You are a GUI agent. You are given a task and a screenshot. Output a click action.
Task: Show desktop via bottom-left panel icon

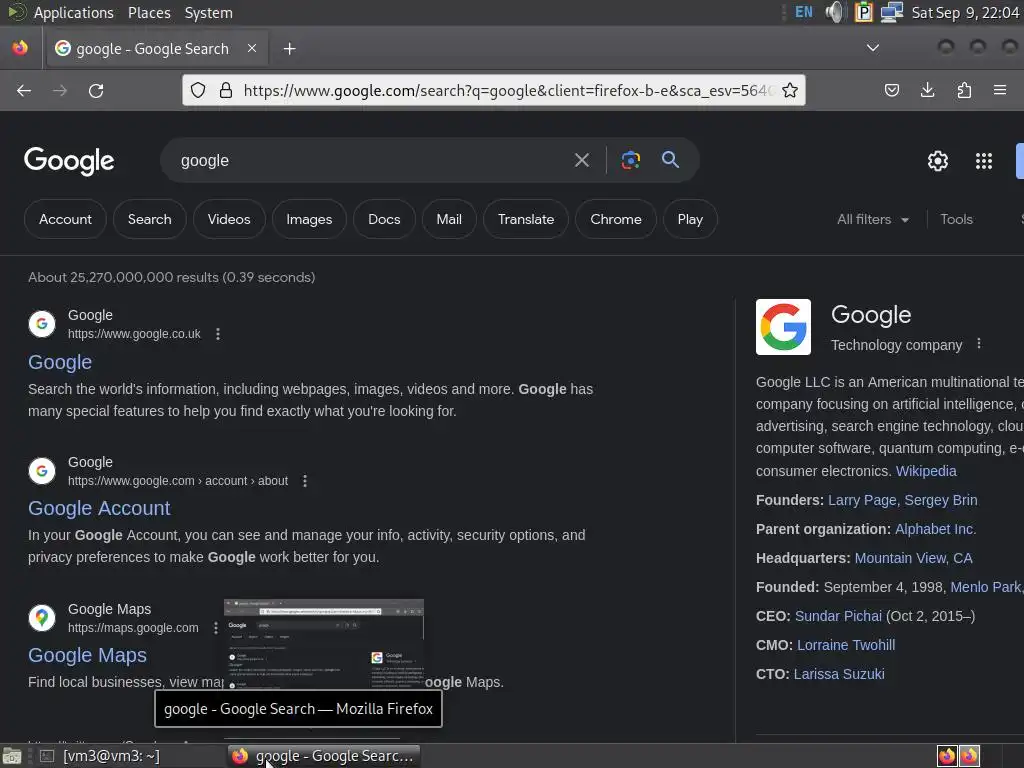click(12, 756)
